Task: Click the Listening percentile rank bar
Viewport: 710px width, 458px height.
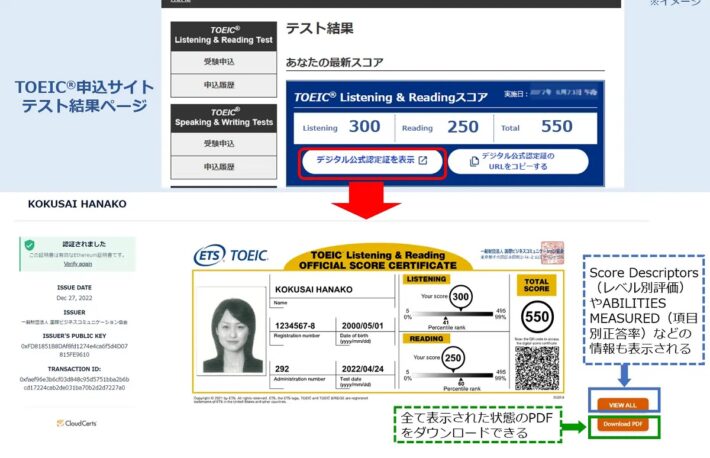Action: coord(453,313)
